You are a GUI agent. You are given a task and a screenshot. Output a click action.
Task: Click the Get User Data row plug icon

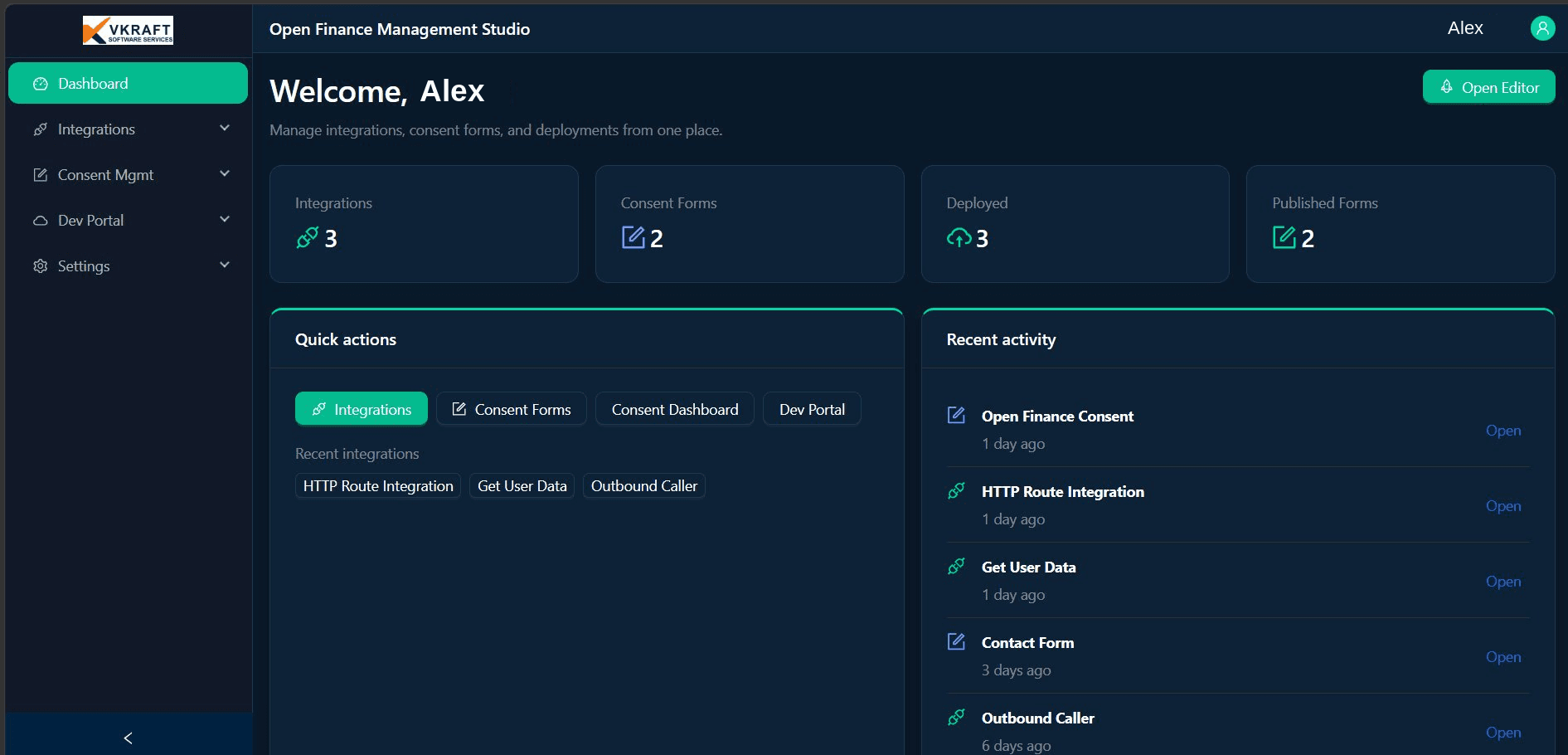pos(956,566)
